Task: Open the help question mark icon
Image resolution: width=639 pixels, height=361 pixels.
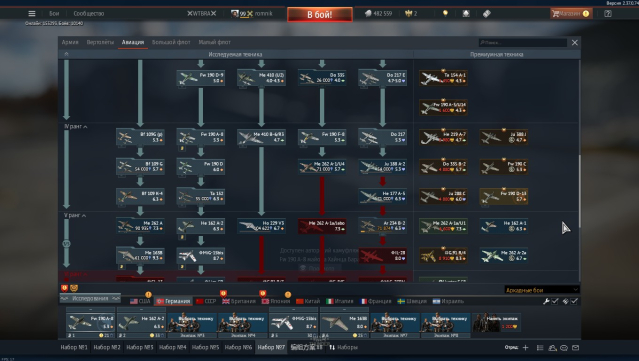Action: (608, 13)
